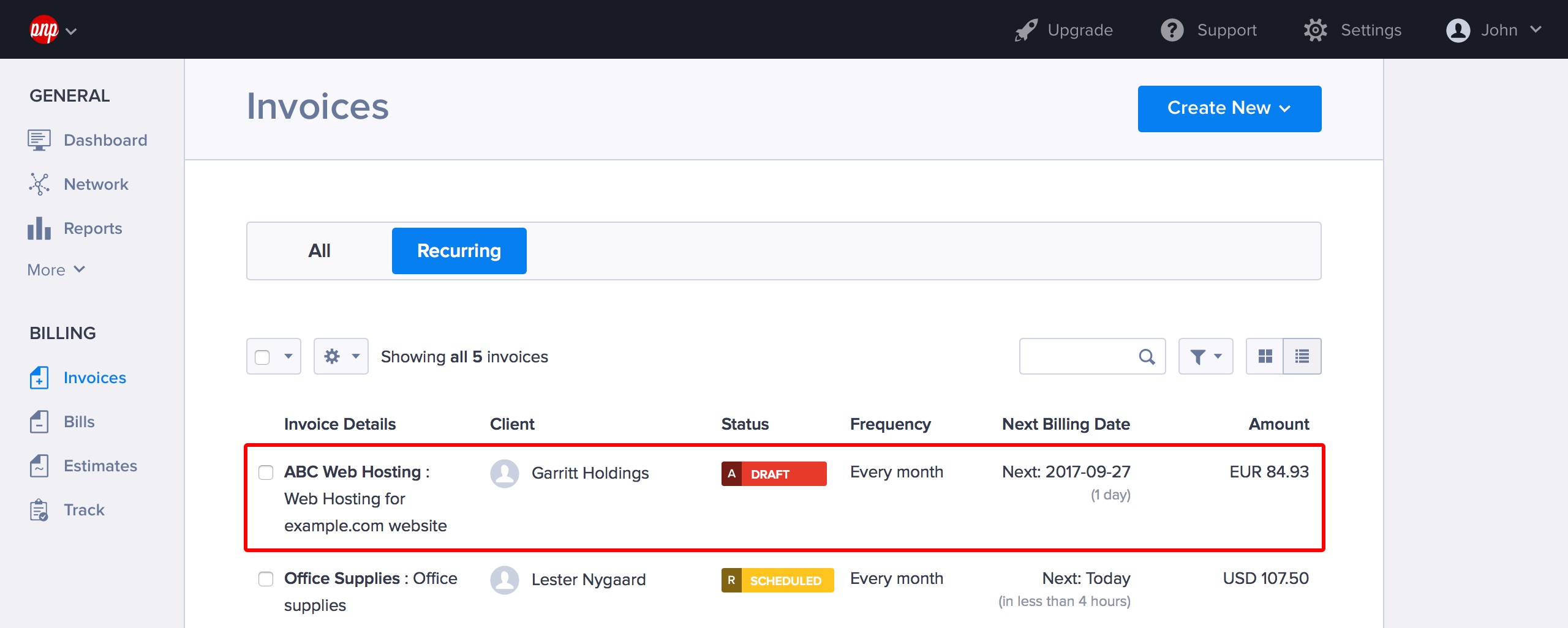Image resolution: width=1568 pixels, height=628 pixels.
Task: Click the Support question mark icon
Action: pos(1172,30)
